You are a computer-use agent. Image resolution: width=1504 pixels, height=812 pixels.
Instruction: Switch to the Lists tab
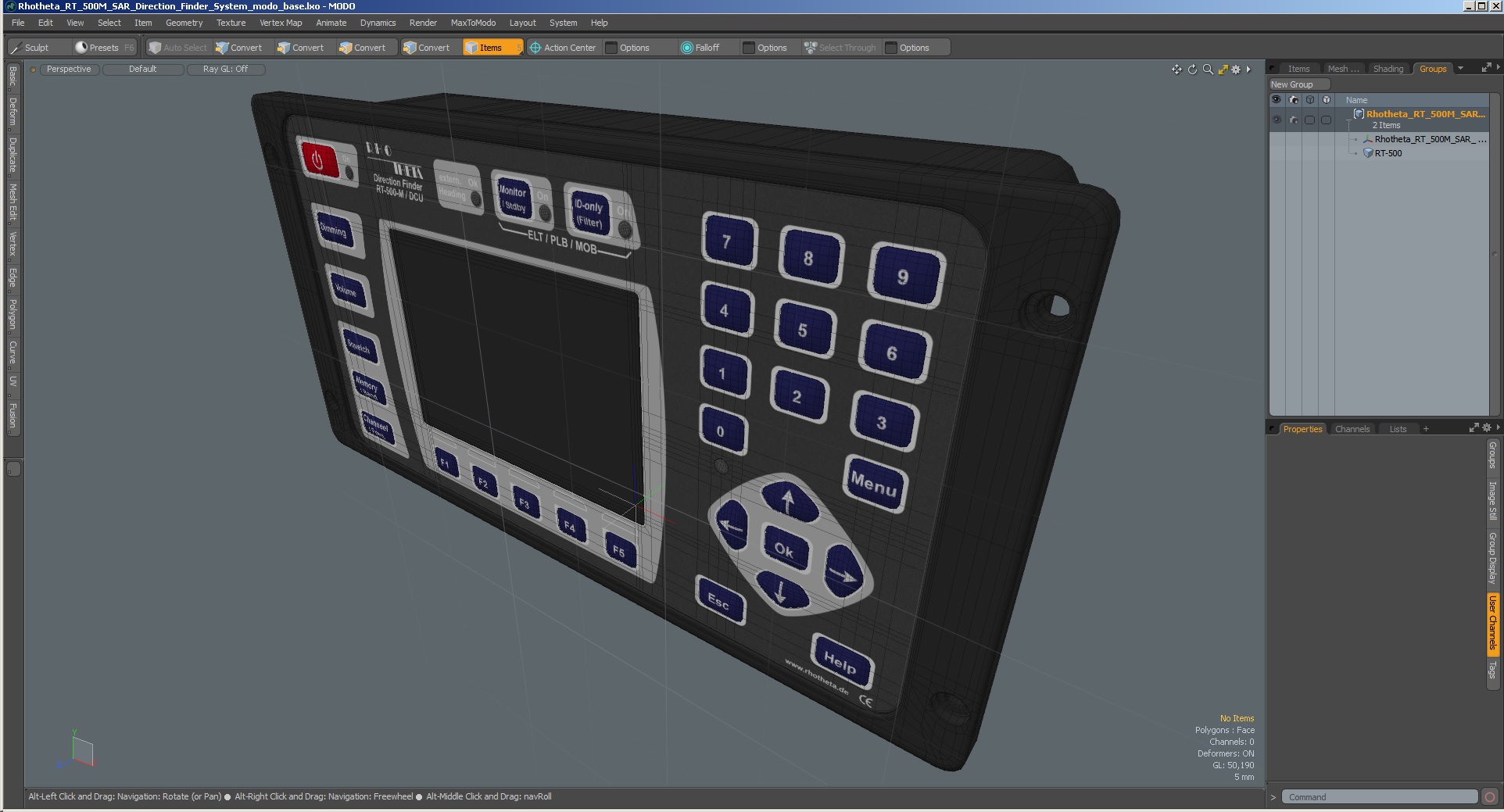(x=1398, y=429)
